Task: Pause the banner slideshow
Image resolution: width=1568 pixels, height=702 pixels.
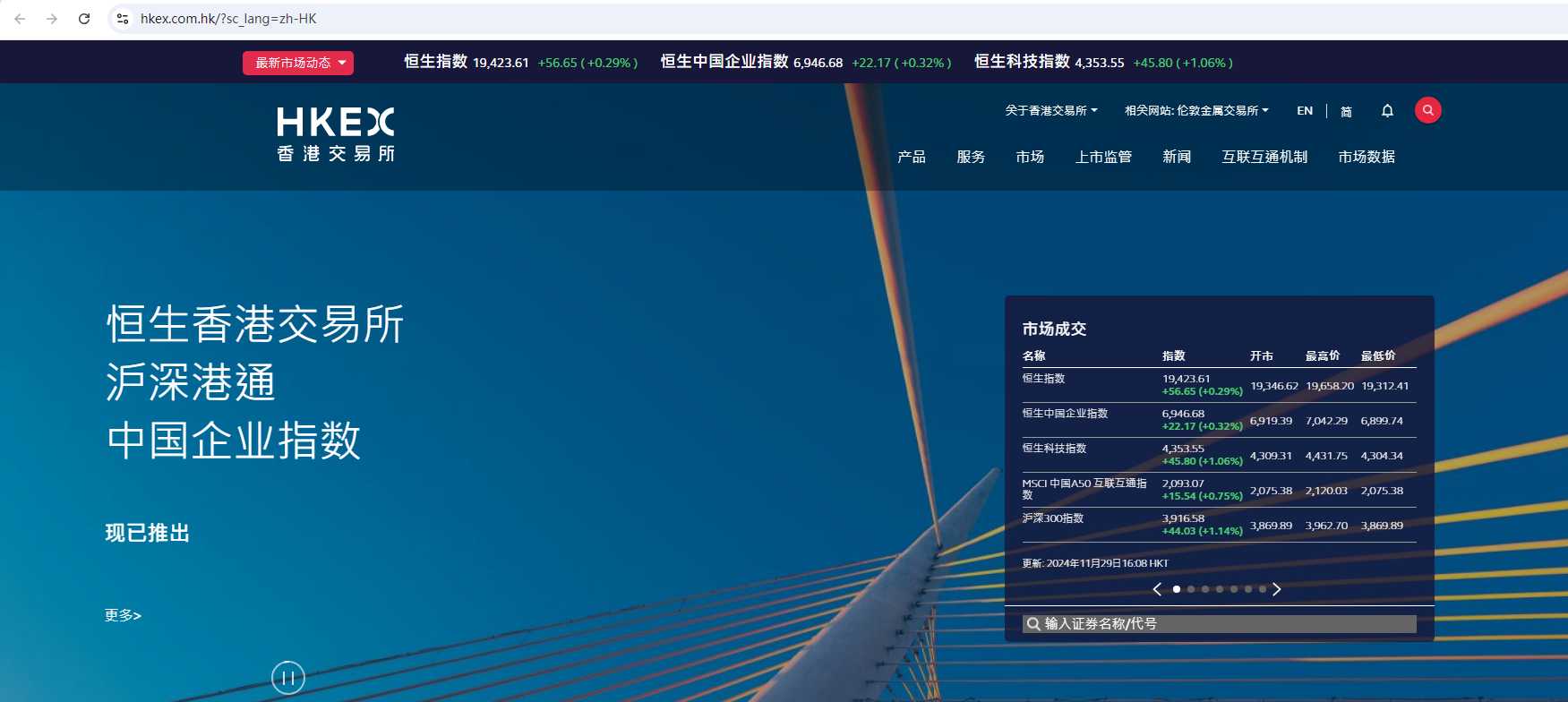Action: point(288,678)
